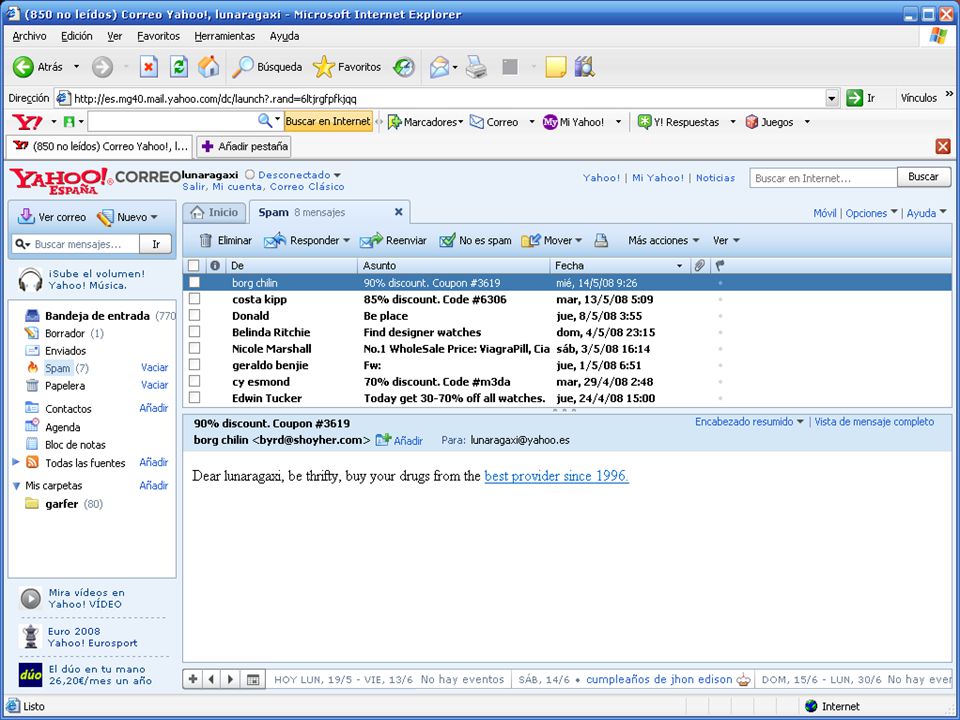
Task: Open the Ver dropdown in mail toolbar
Action: click(726, 241)
